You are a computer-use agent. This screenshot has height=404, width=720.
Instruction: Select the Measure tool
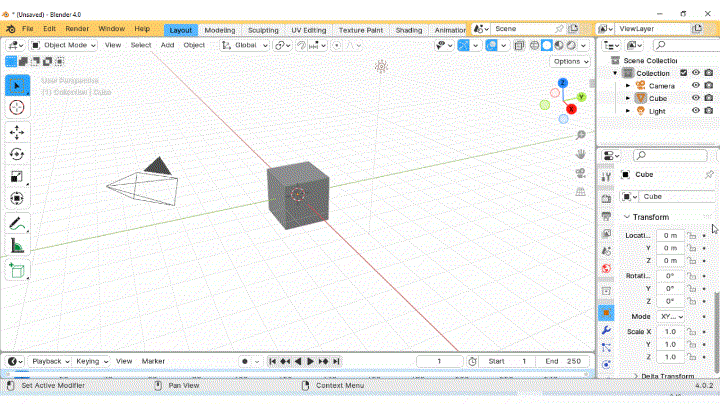(17, 246)
